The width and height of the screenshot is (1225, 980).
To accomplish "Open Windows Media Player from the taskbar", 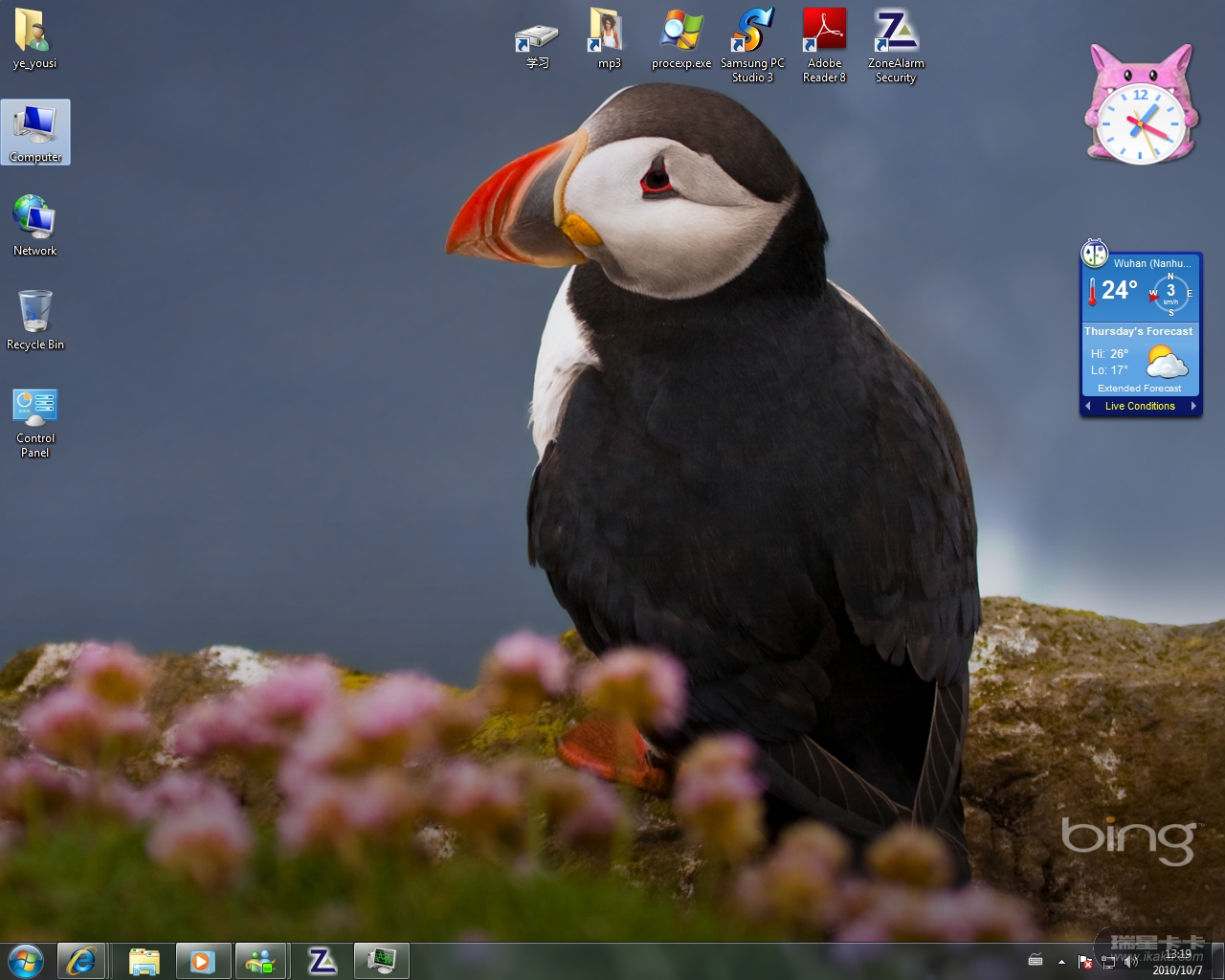I will 203,961.
